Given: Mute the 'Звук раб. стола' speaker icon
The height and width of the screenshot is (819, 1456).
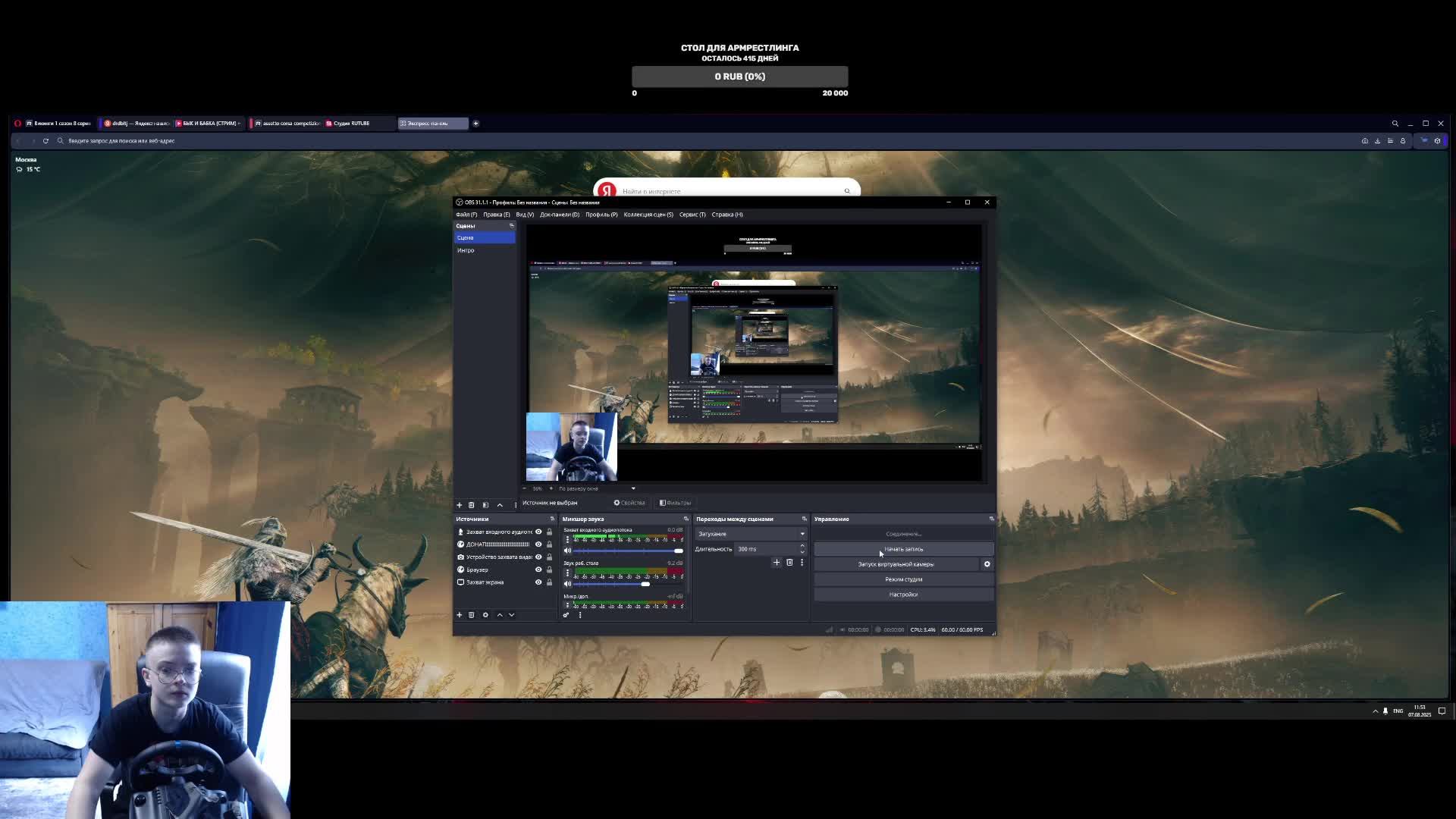Looking at the screenshot, I should (x=567, y=584).
